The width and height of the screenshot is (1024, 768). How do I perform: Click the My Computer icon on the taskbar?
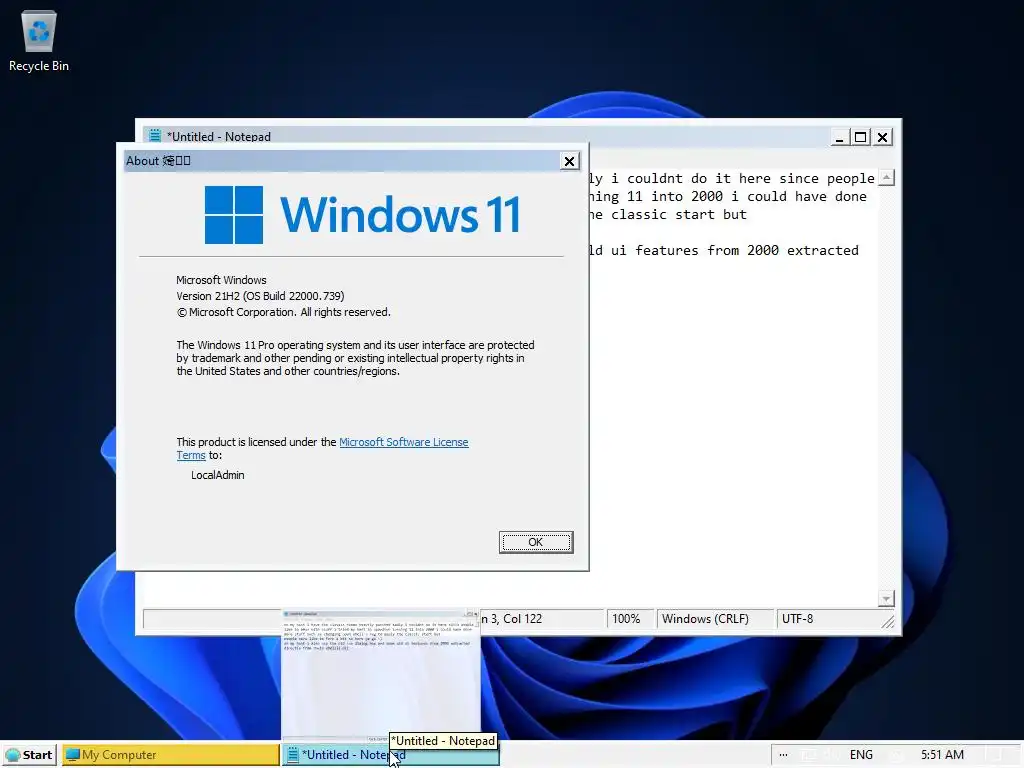point(72,755)
